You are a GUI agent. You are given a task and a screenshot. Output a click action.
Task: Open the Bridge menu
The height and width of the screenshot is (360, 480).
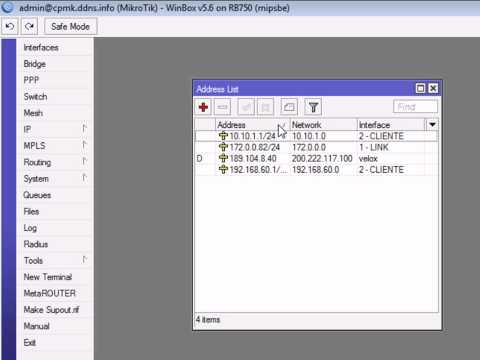click(55, 64)
